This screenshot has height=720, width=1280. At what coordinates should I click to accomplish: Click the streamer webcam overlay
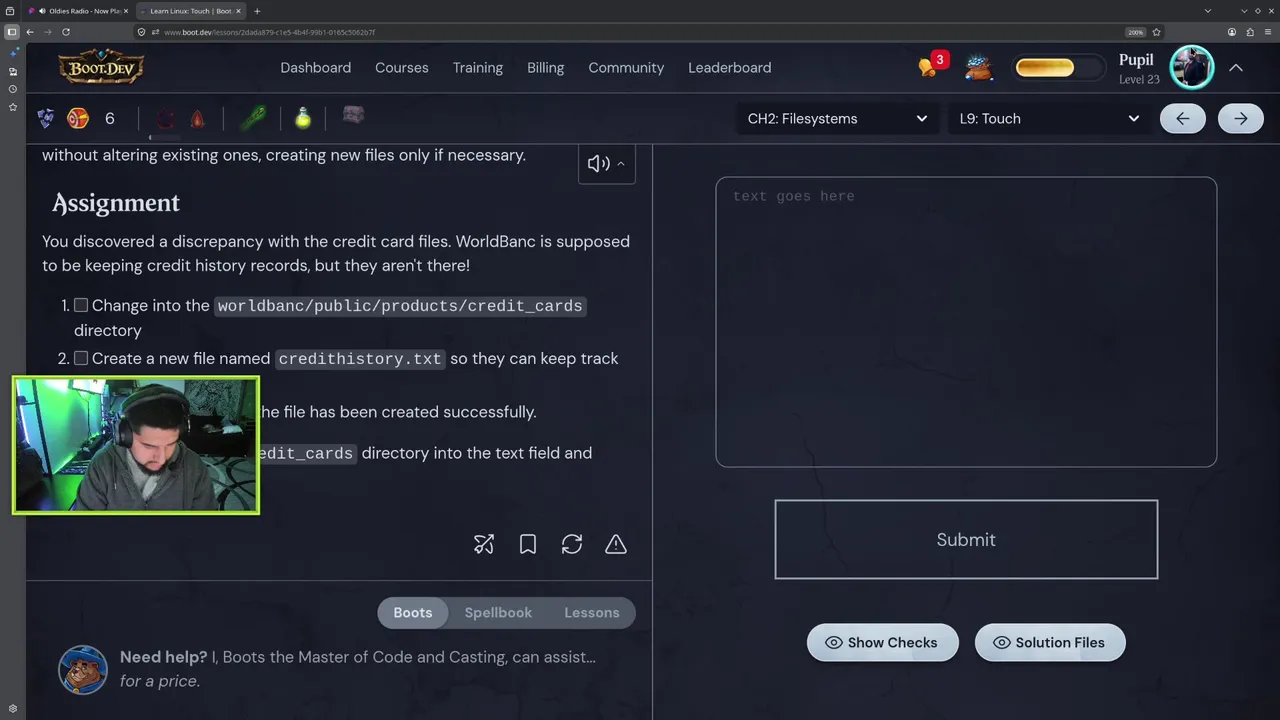coord(136,445)
